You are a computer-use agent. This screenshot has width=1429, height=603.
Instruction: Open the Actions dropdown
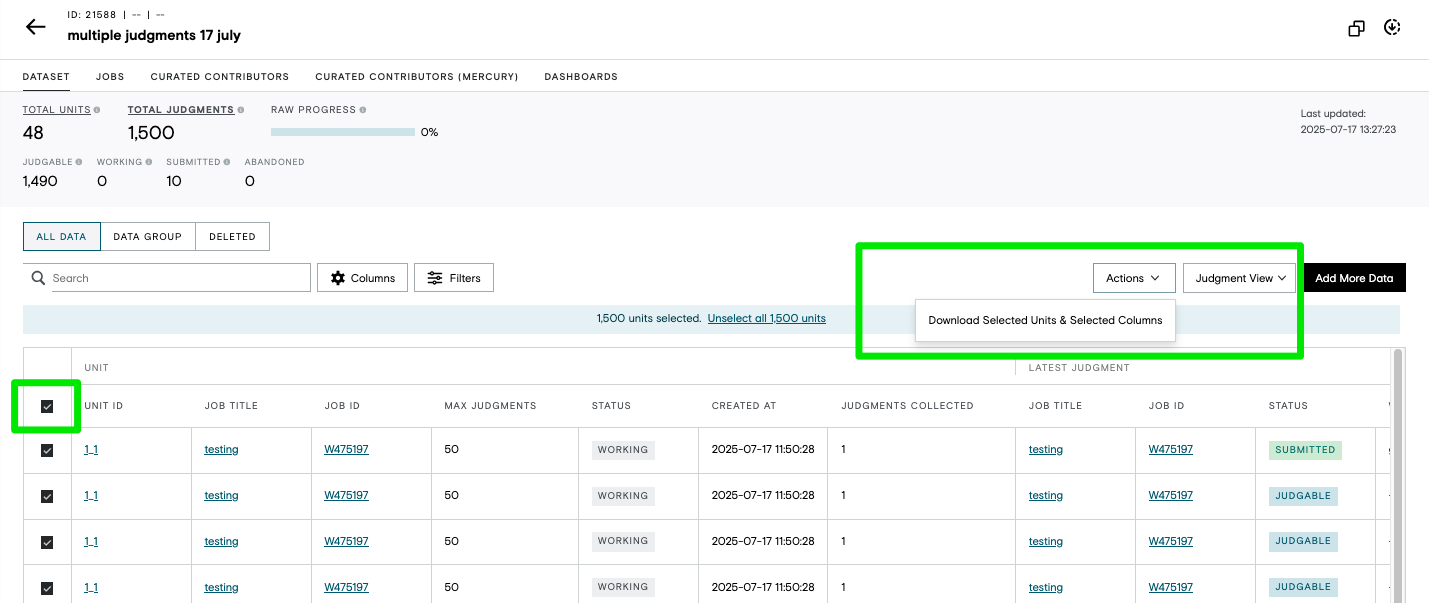[x=1133, y=278]
